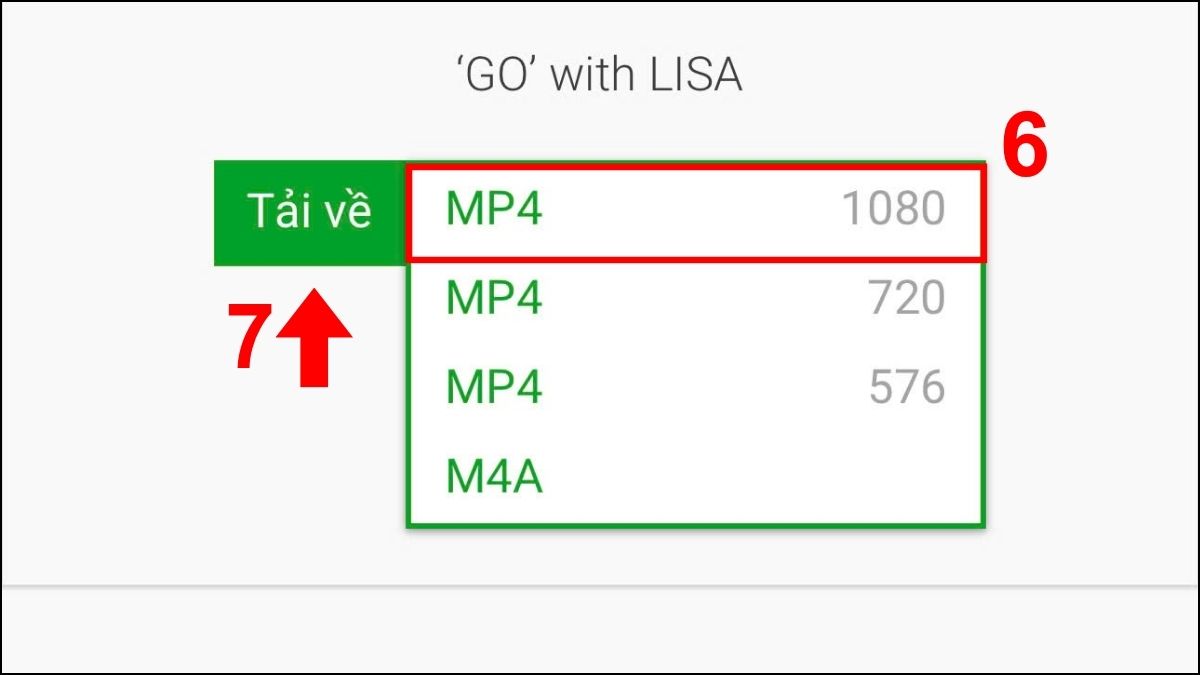Choose the MP4 720 option

[x=695, y=299]
